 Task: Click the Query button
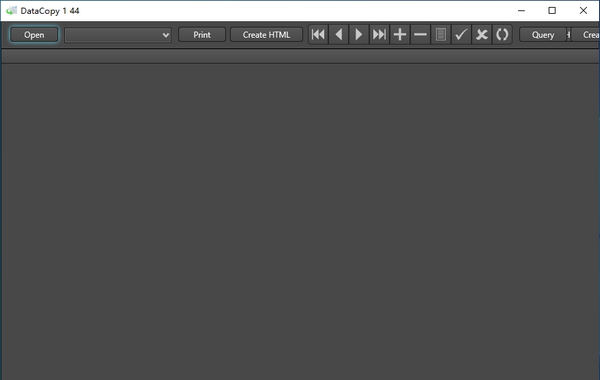(x=543, y=35)
